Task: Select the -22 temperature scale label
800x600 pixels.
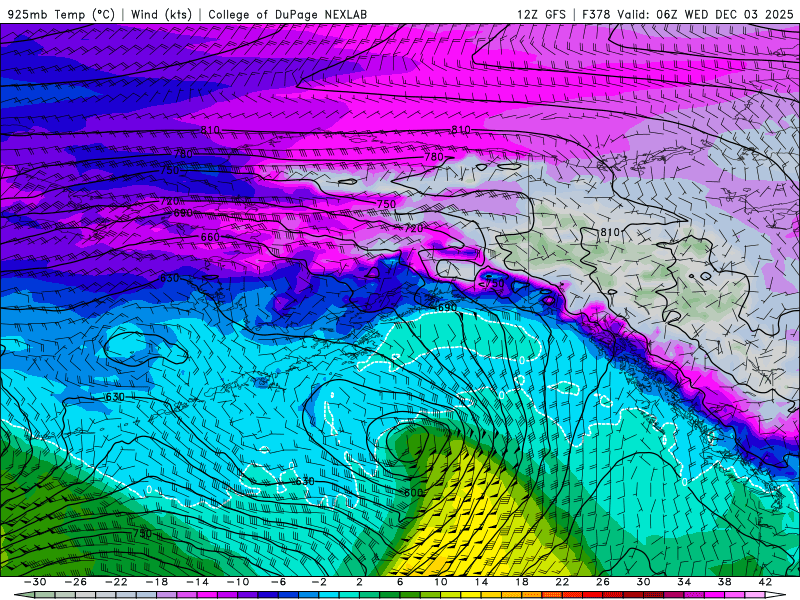Action: [116, 582]
